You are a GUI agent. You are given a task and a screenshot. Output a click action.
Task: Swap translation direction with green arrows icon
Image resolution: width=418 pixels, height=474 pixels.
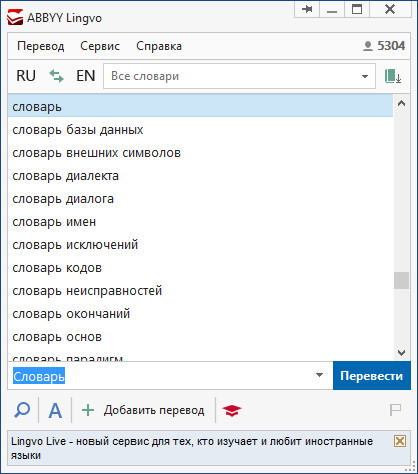pos(56,76)
